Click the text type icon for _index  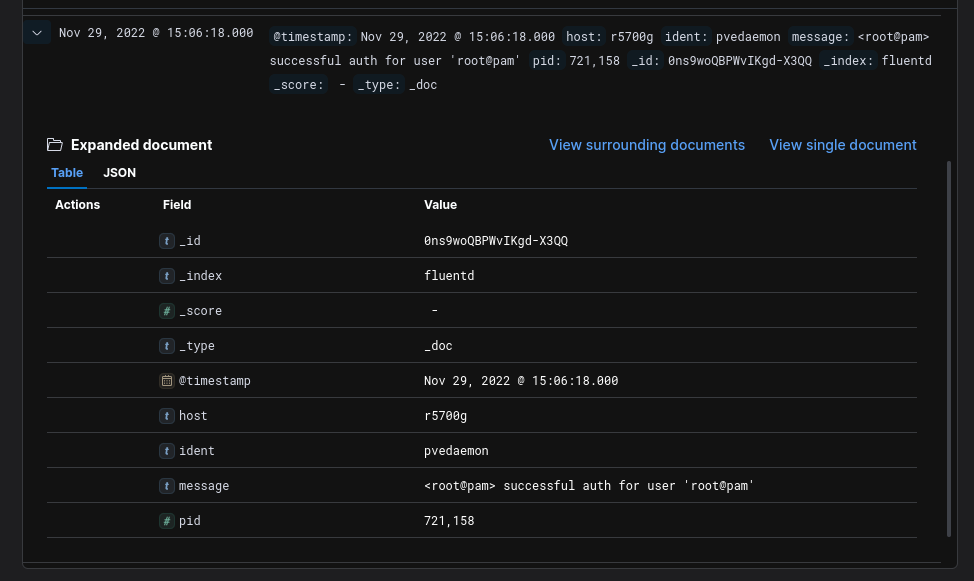(x=167, y=276)
